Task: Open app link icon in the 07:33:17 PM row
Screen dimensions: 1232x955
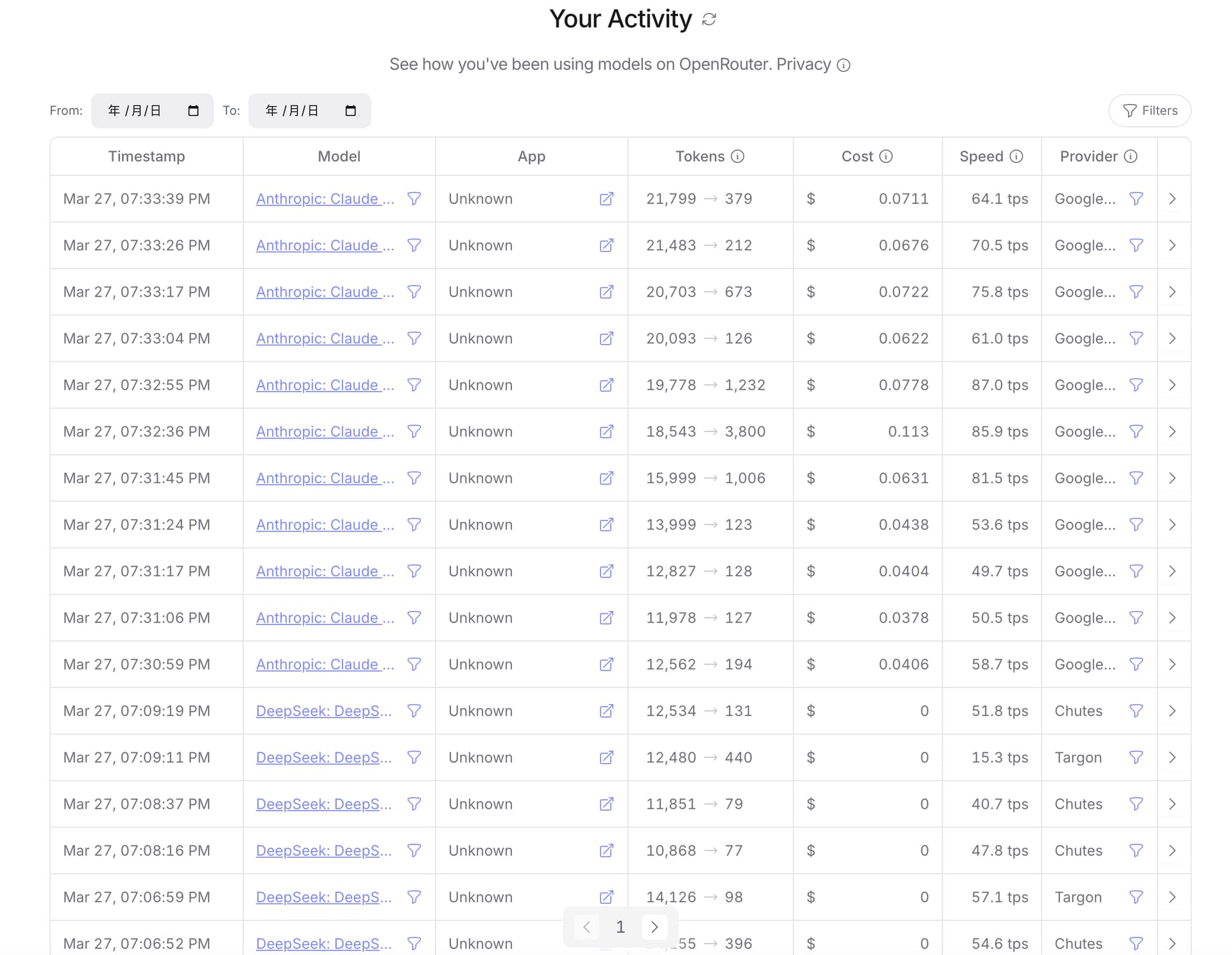Action: (606, 292)
